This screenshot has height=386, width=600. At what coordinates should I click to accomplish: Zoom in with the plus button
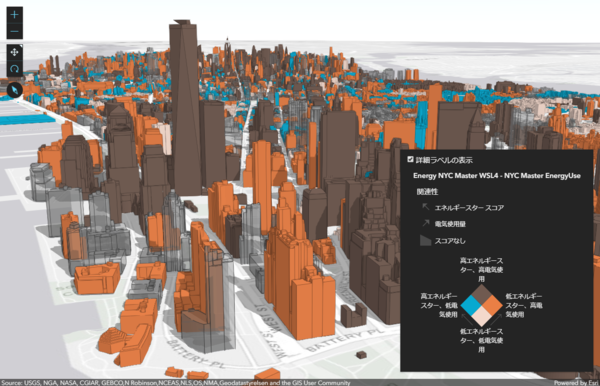pyautogui.click(x=15, y=15)
